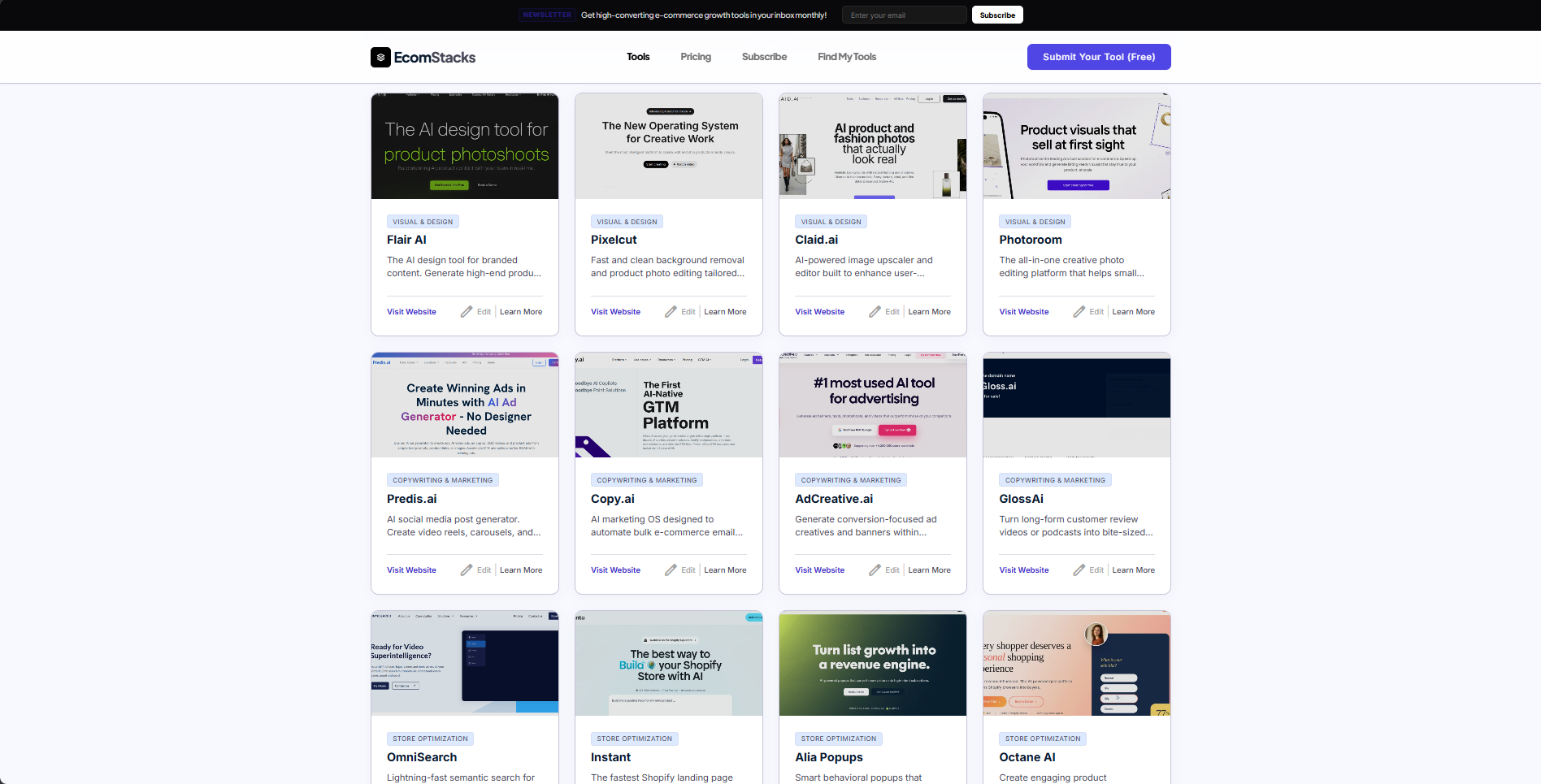This screenshot has width=1541, height=784.
Task: Open the AdCreative.ai preview thumbnail
Action: [873, 405]
